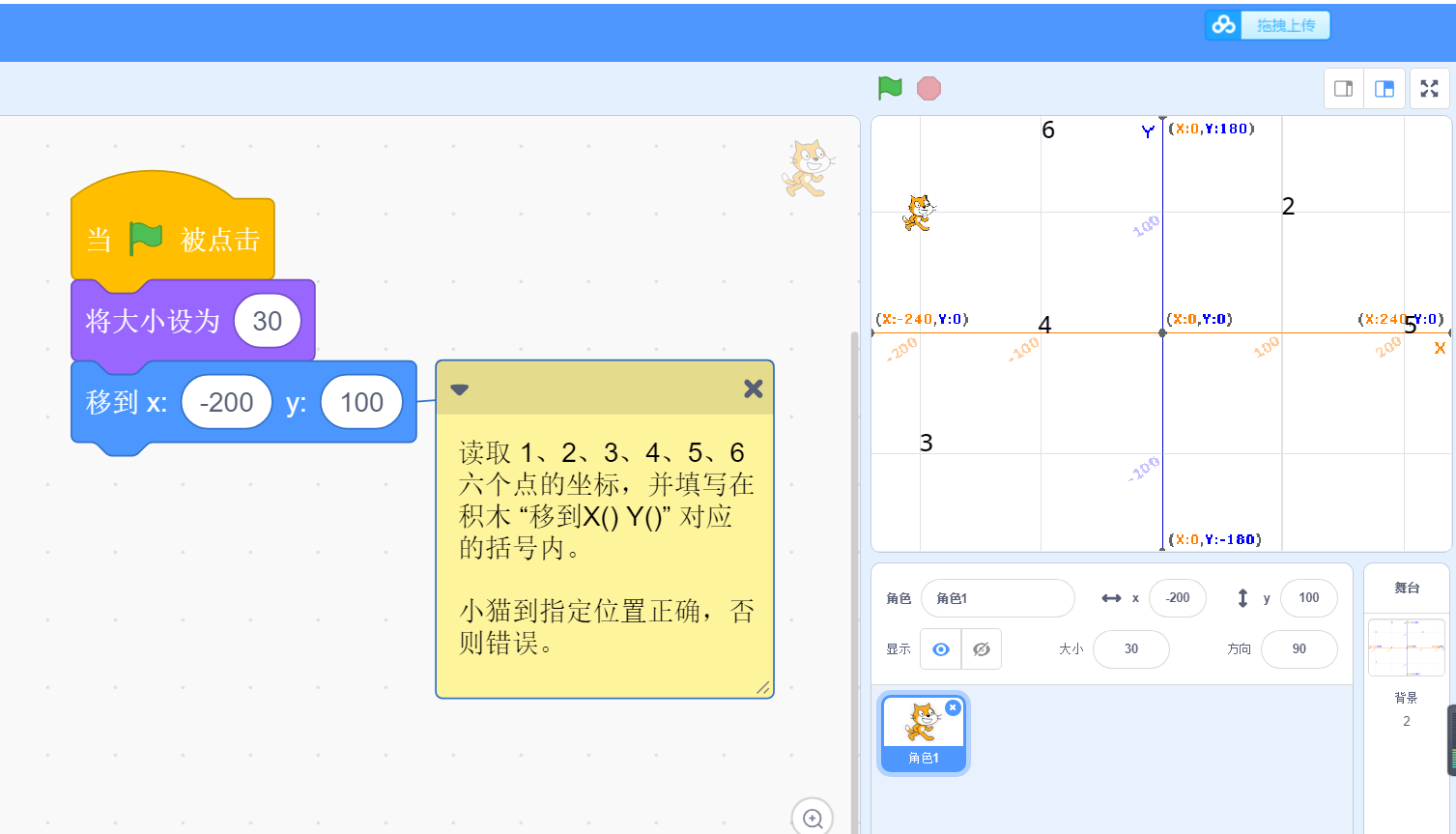Click the red stop button

click(928, 89)
